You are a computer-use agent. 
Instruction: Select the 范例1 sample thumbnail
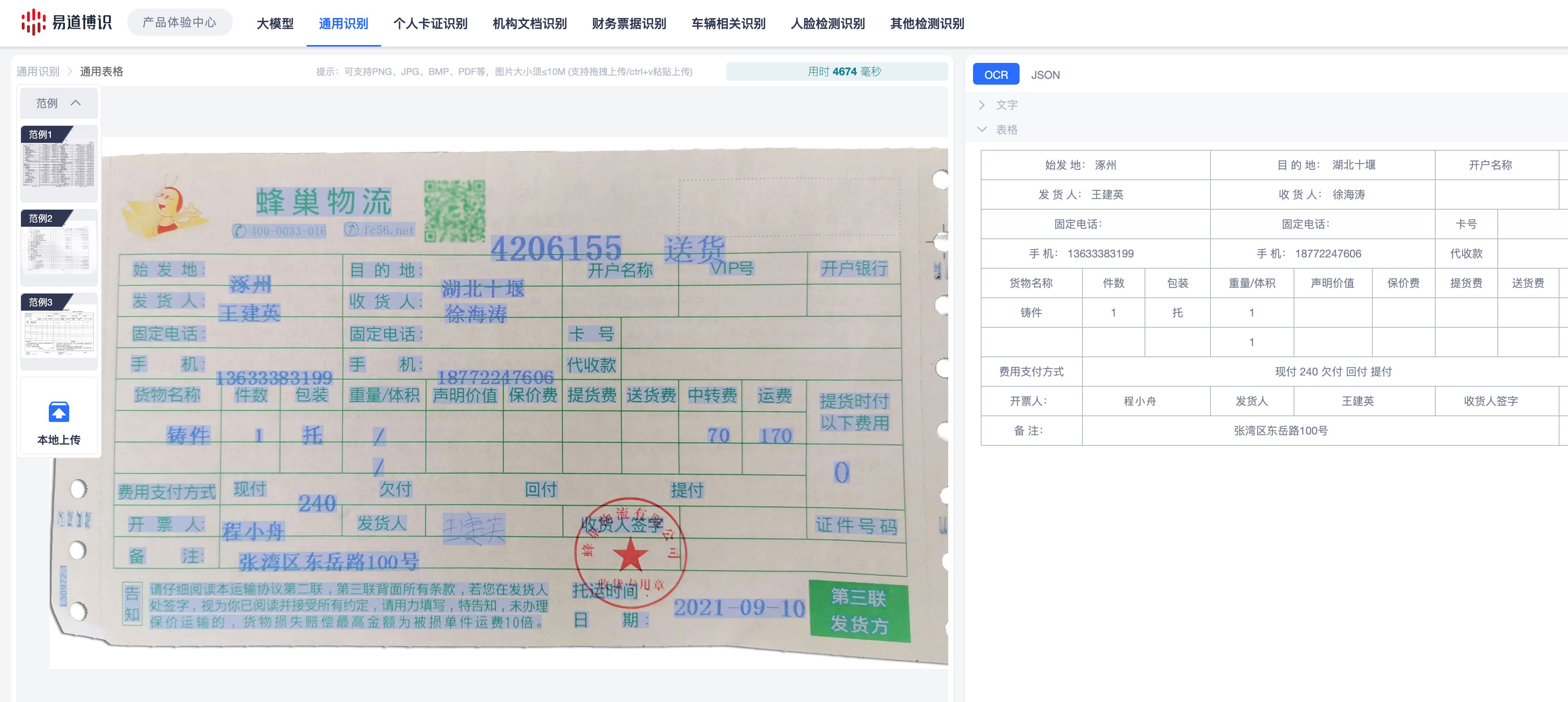pyautogui.click(x=59, y=164)
